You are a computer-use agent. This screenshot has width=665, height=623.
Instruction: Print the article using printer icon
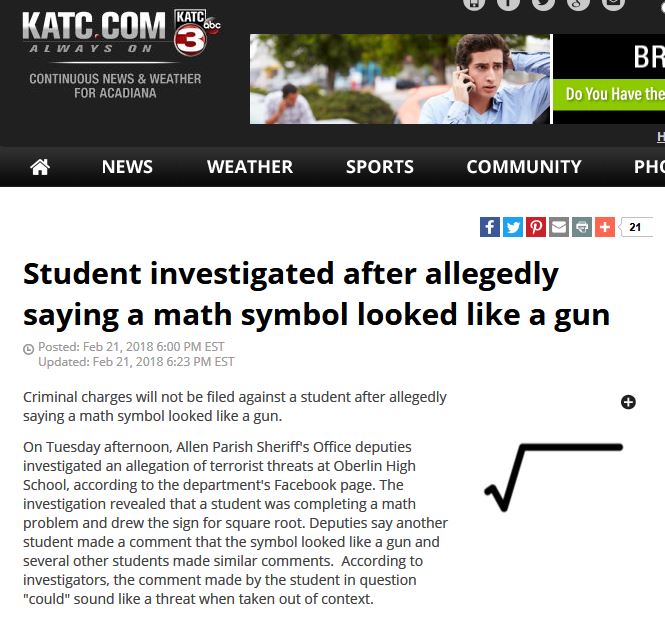pyautogui.click(x=582, y=227)
